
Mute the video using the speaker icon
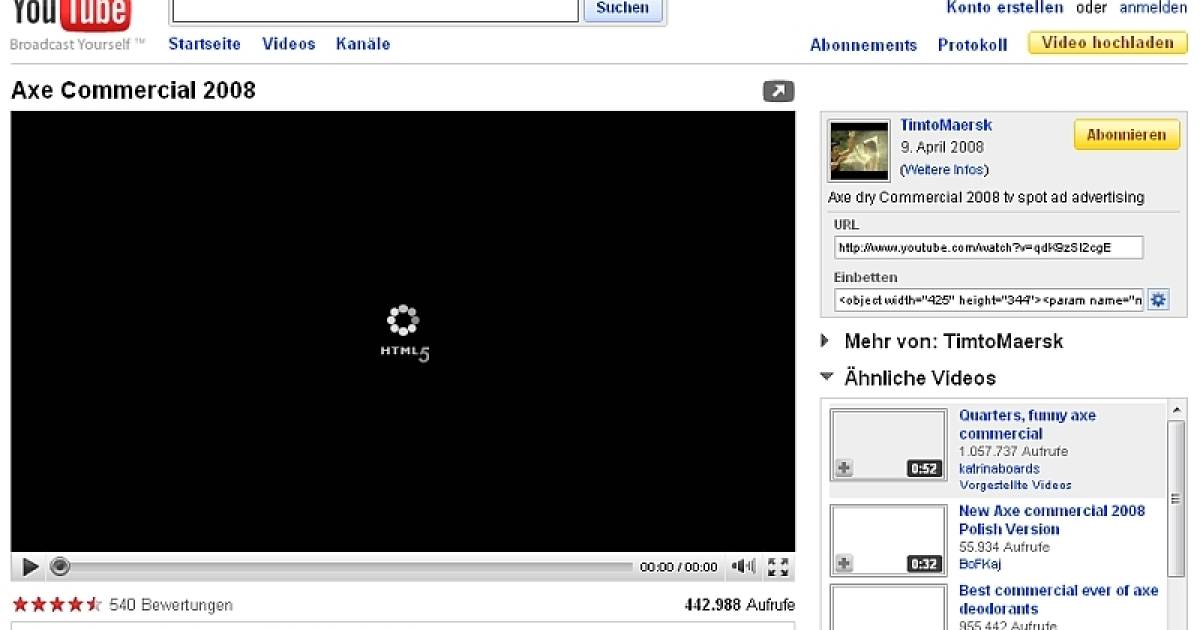pyautogui.click(x=743, y=567)
